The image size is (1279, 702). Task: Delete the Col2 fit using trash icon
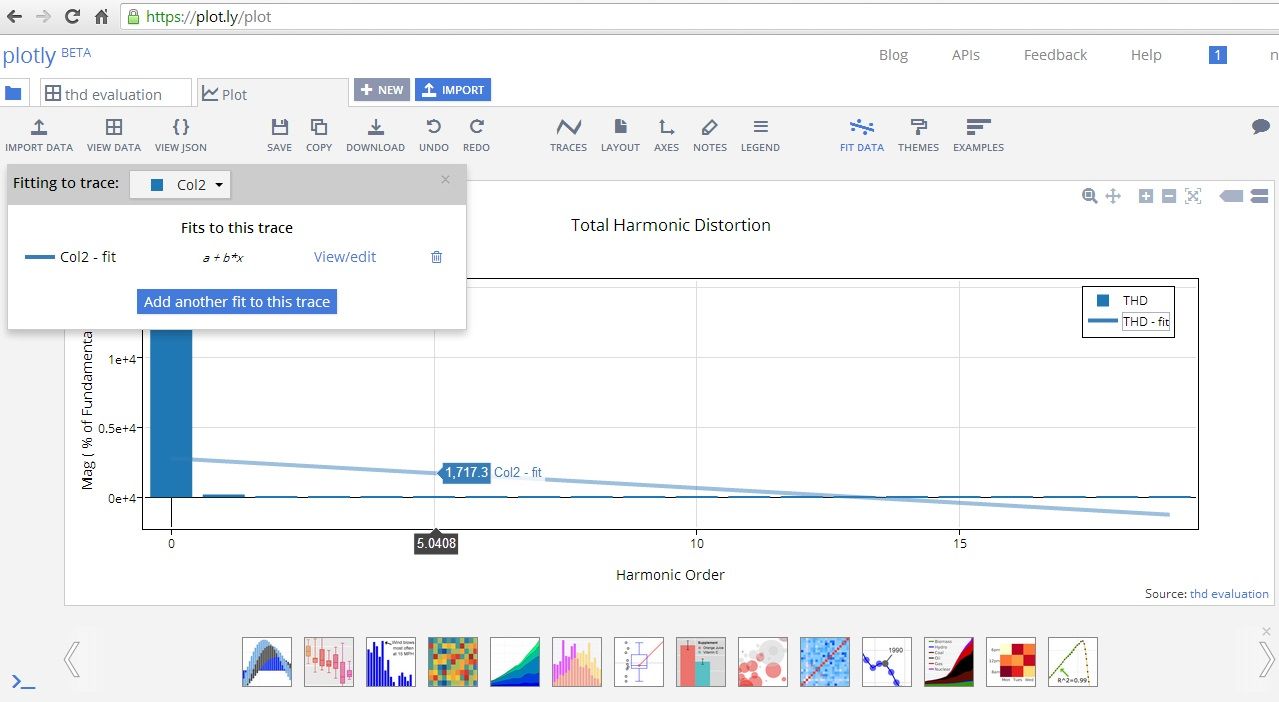436,257
